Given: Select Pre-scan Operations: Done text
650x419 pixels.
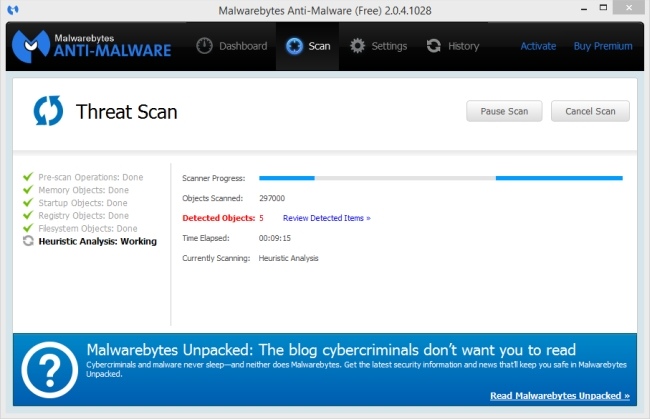Looking at the screenshot, I should tap(91, 177).
